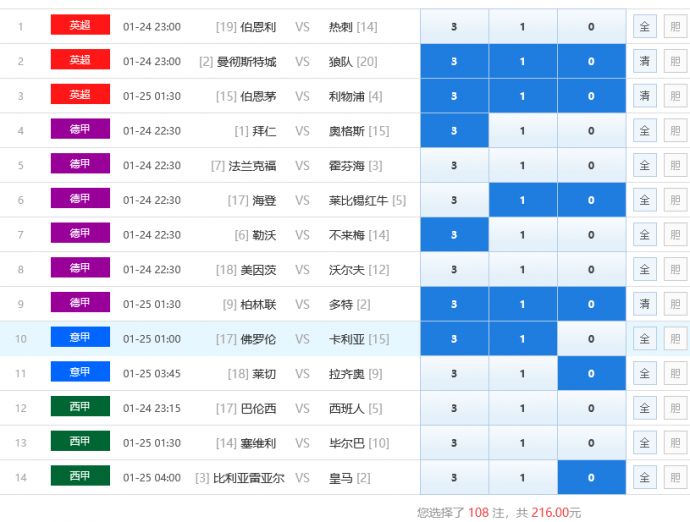The width and height of the screenshot is (690, 522).
Task: Mark 胆 for 伯恩茅 vs 利物浦
Action: (x=675, y=96)
